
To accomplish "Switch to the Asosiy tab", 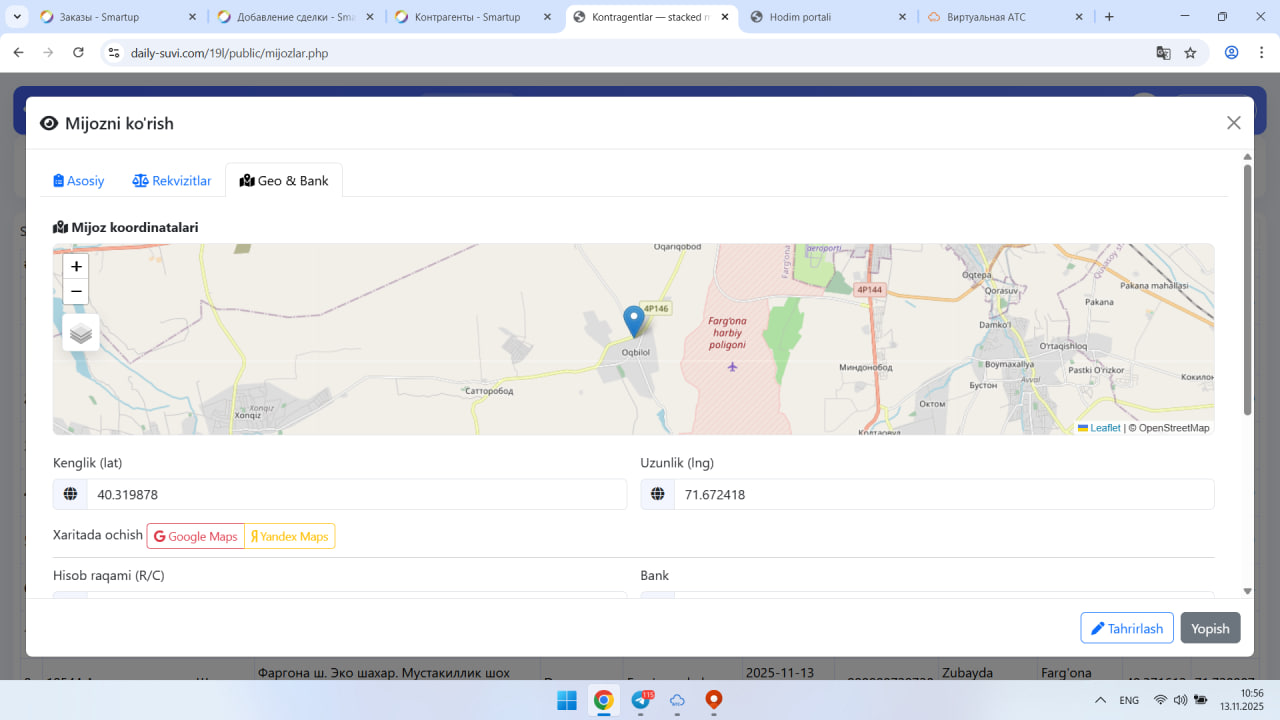I will pyautogui.click(x=79, y=181).
